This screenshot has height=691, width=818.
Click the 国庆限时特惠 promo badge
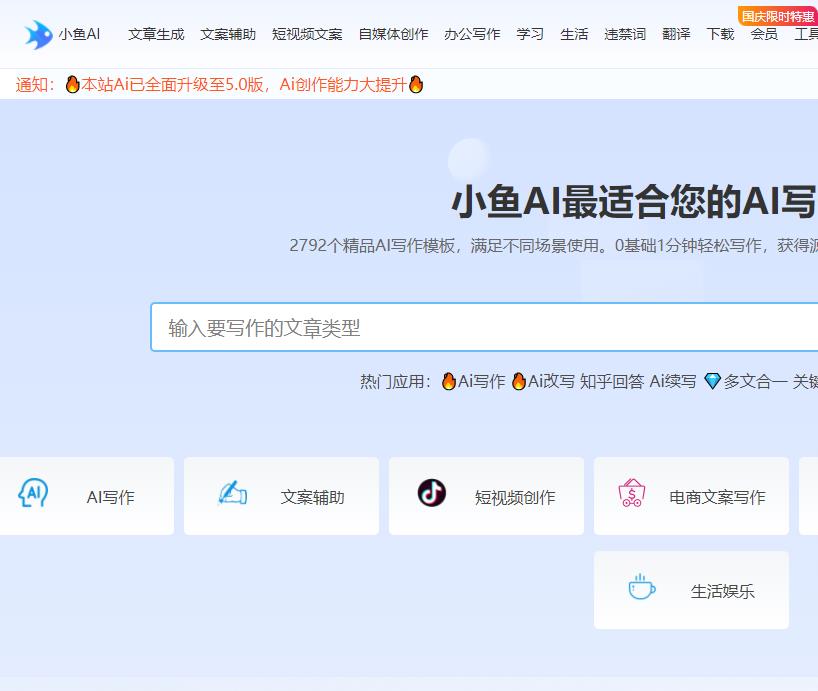tap(778, 16)
